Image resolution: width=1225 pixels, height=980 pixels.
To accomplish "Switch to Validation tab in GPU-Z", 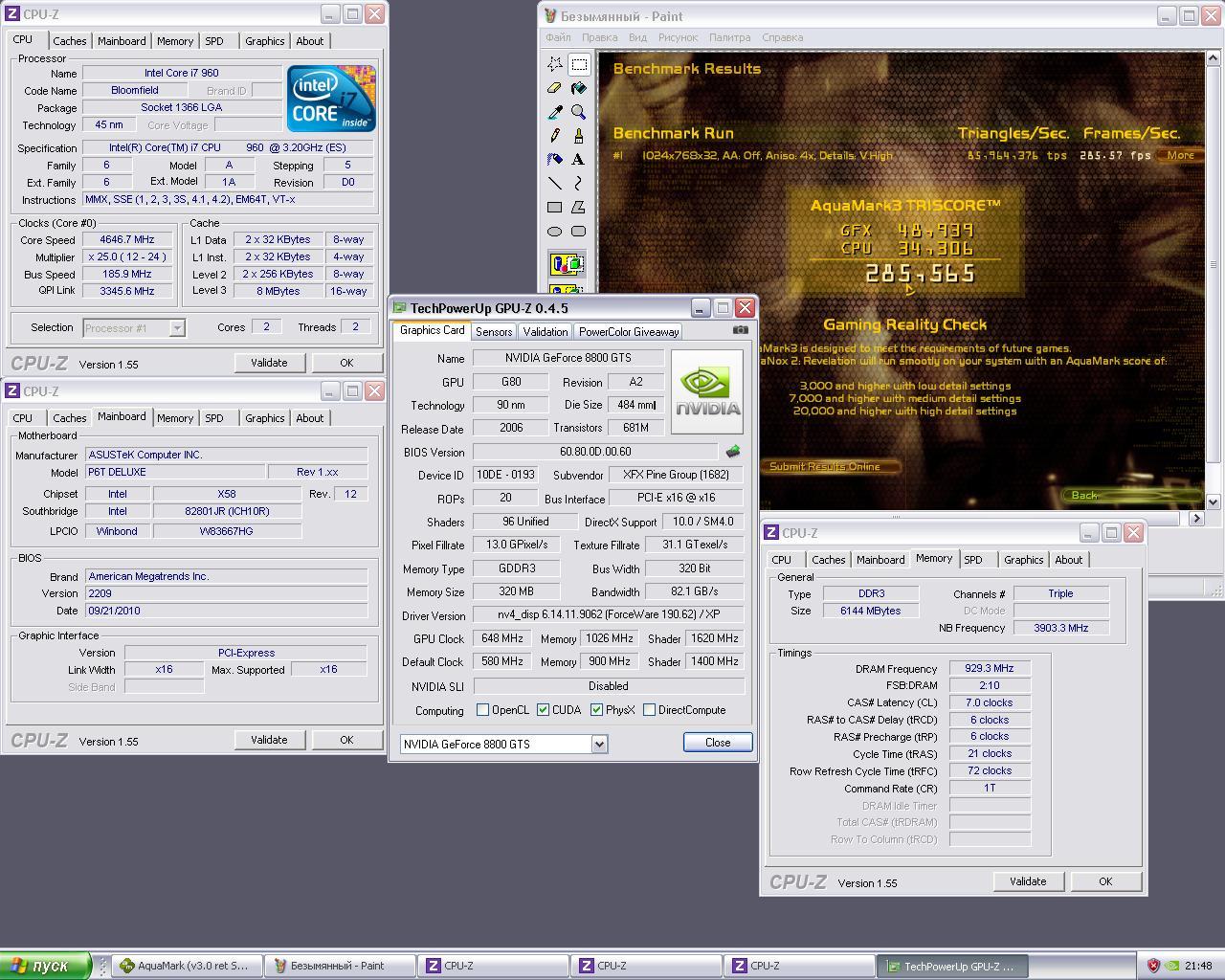I will pos(545,331).
